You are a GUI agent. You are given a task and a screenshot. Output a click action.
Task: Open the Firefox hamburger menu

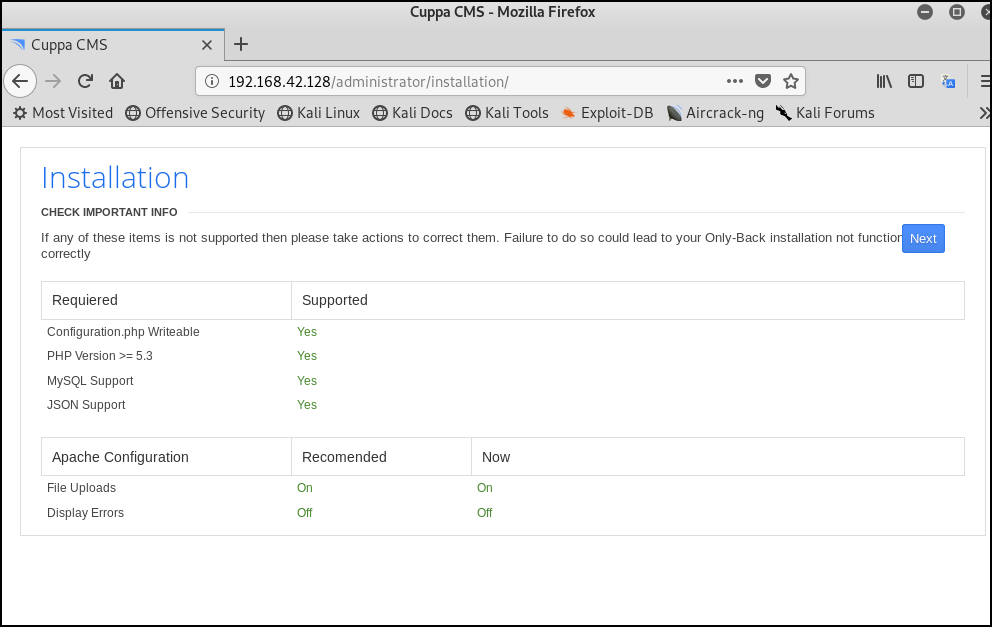(x=985, y=82)
